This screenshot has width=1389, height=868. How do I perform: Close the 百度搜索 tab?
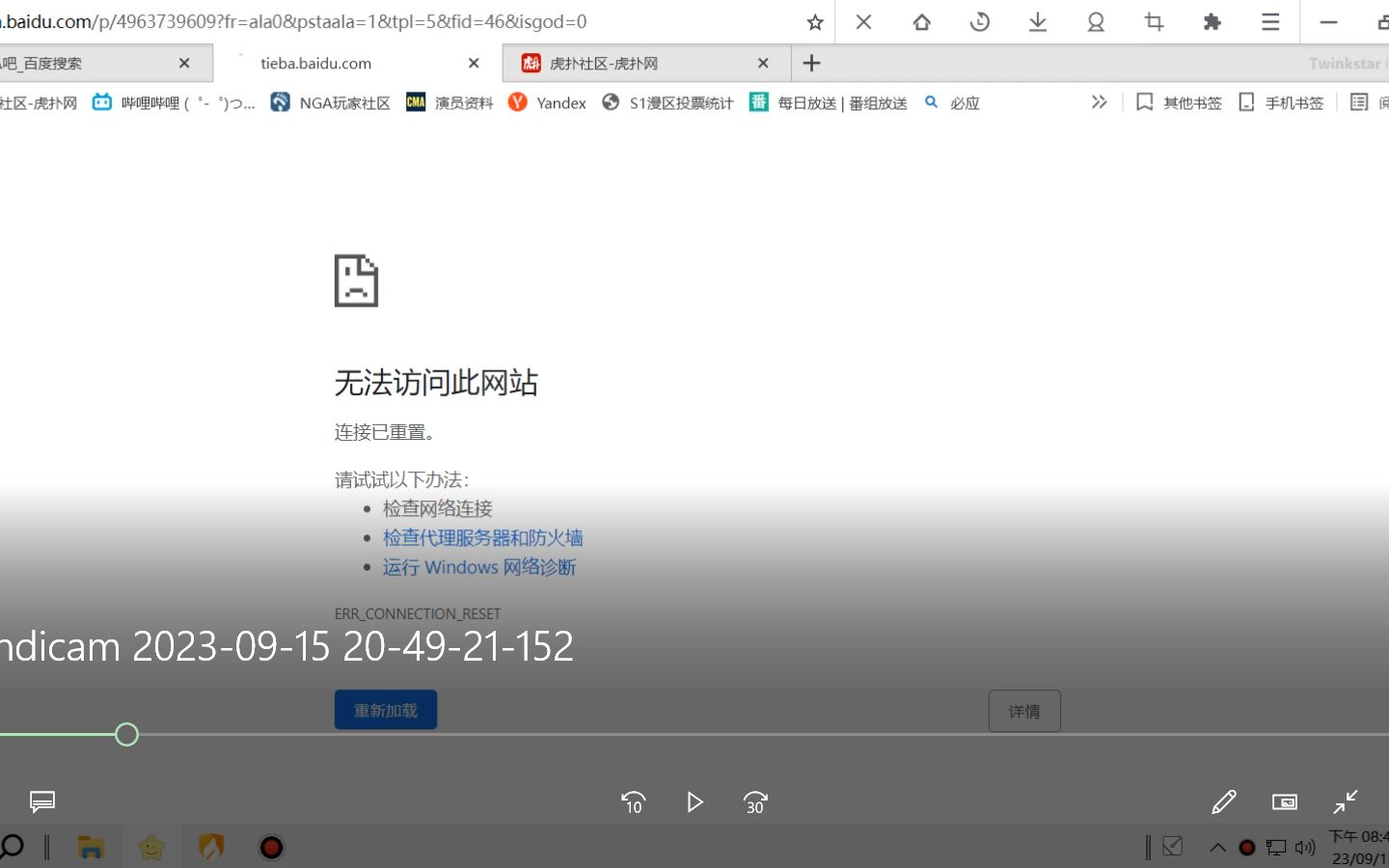[184, 63]
